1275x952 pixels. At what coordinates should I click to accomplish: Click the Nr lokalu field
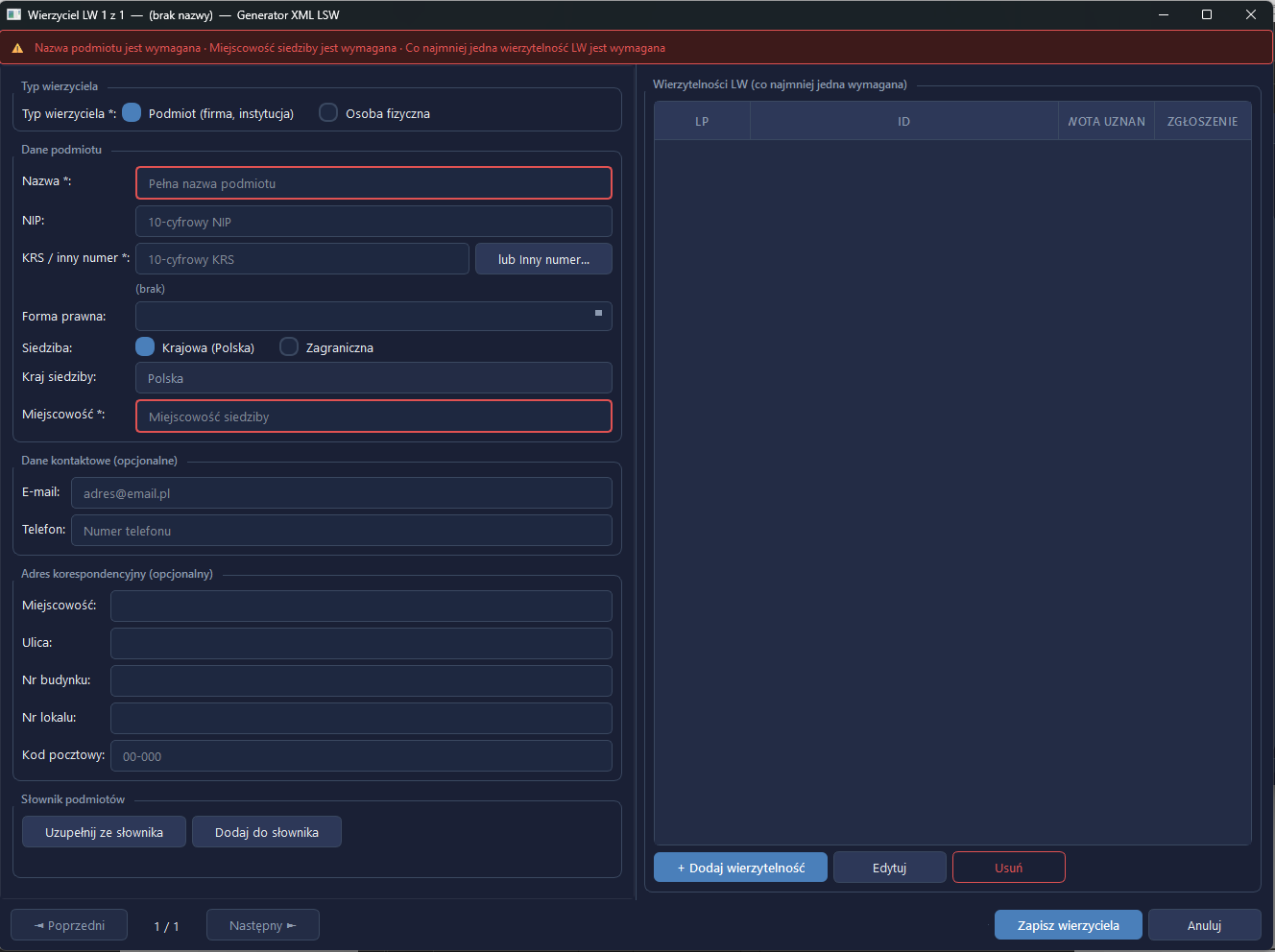[x=361, y=719]
